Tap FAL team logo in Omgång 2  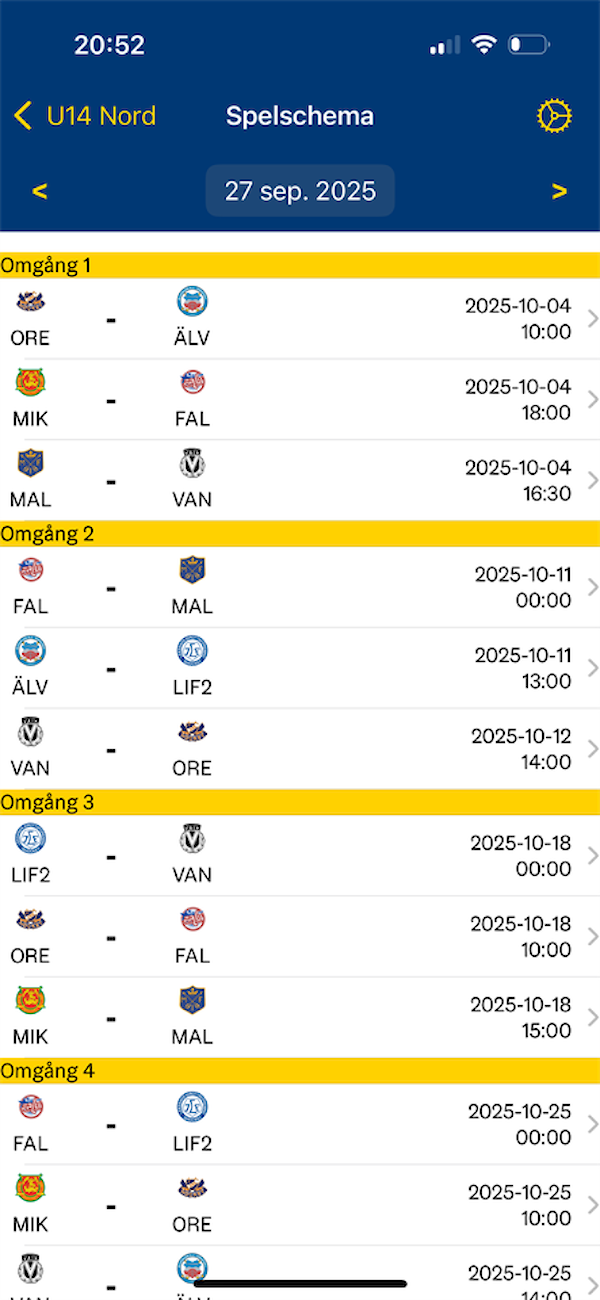click(30, 570)
